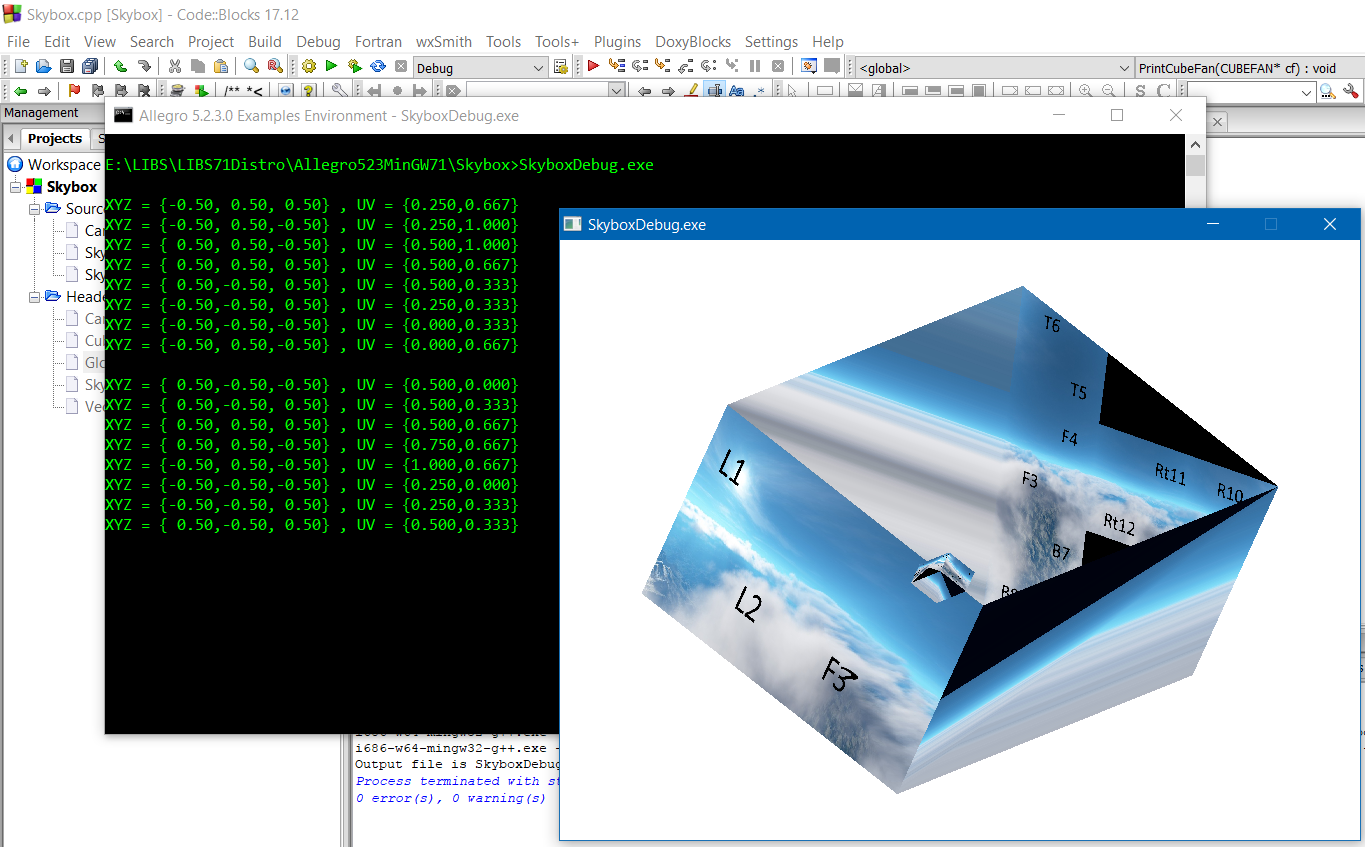Click the Build gear icon in toolbar

point(308,67)
